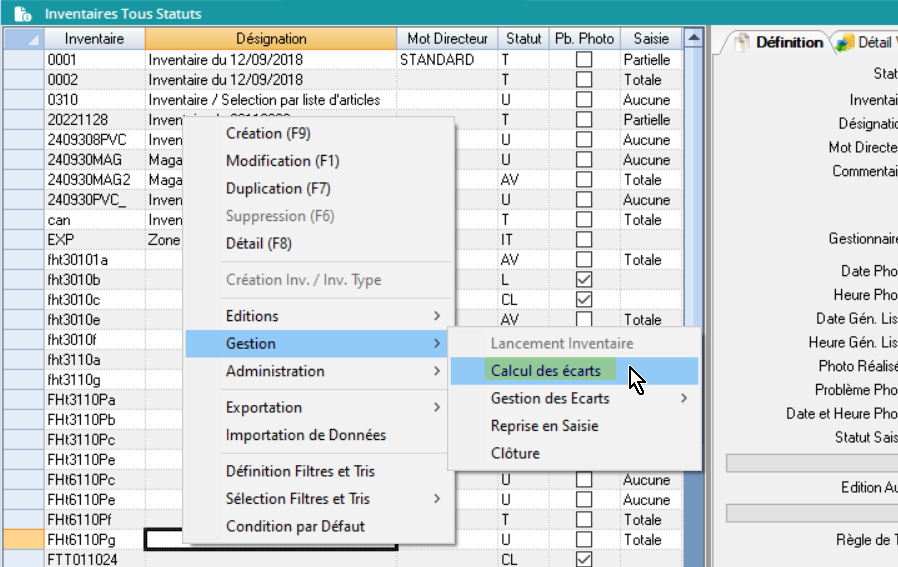Screen dimensions: 898x567
Task: Select Création (F9) from the context menu
Action: click(268, 133)
